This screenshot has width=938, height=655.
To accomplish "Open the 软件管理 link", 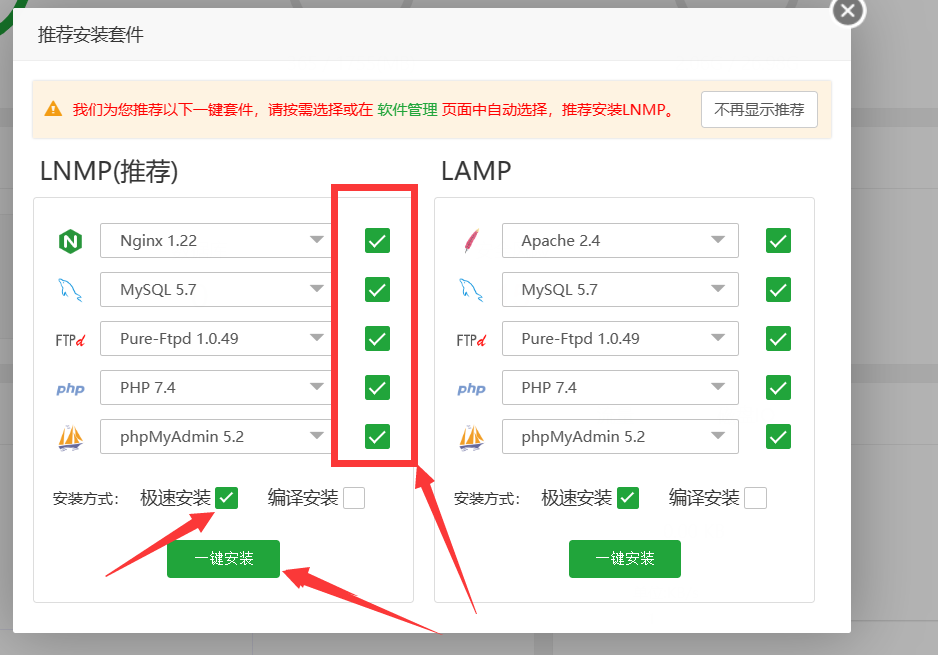I will tap(407, 109).
